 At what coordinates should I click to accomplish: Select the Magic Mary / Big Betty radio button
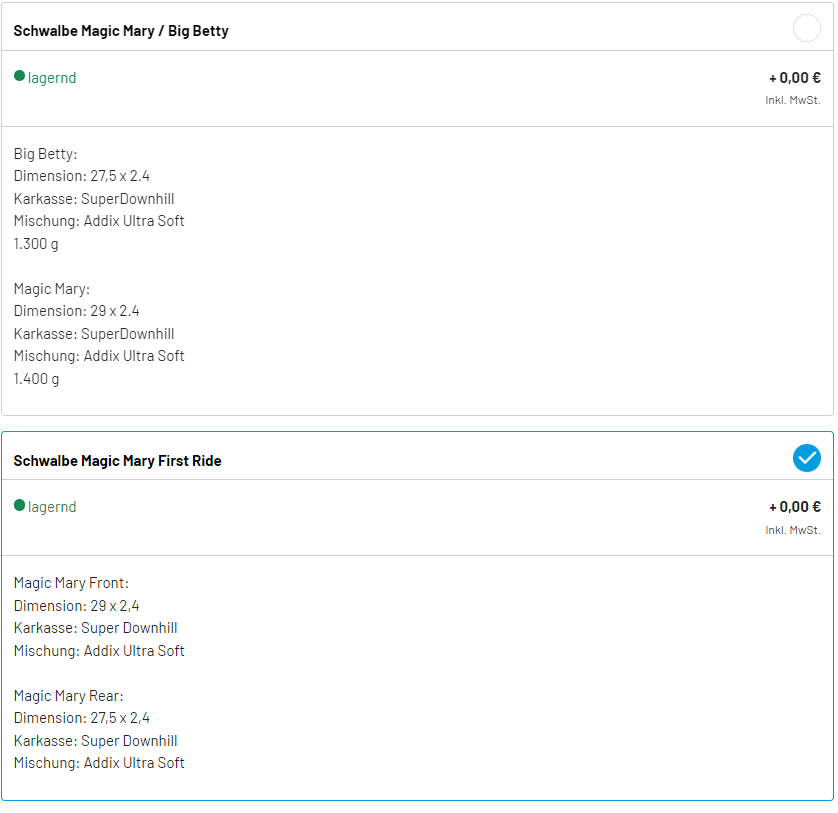click(x=806, y=29)
